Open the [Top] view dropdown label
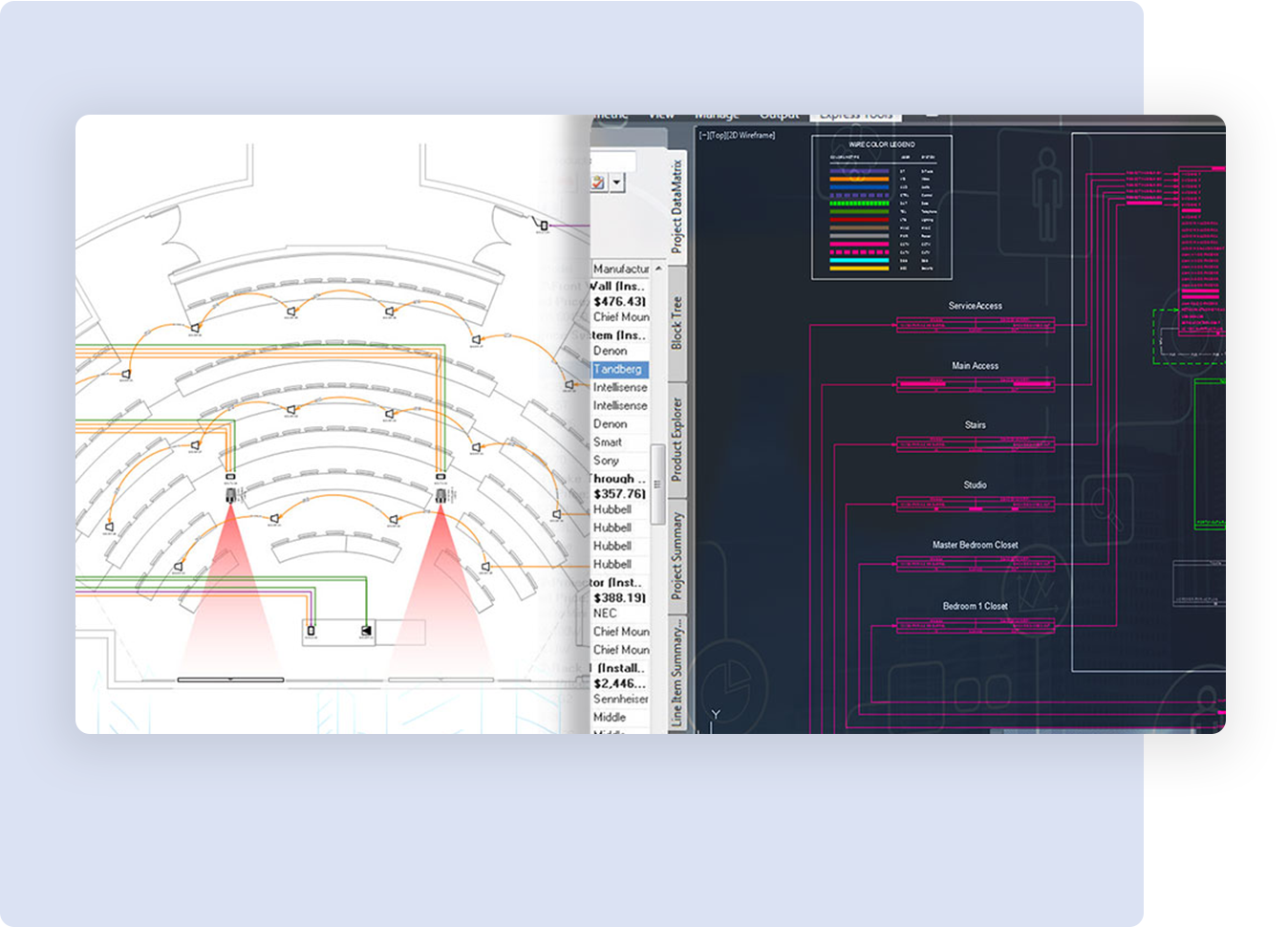Image resolution: width=1288 pixels, height=927 pixels. click(719, 136)
